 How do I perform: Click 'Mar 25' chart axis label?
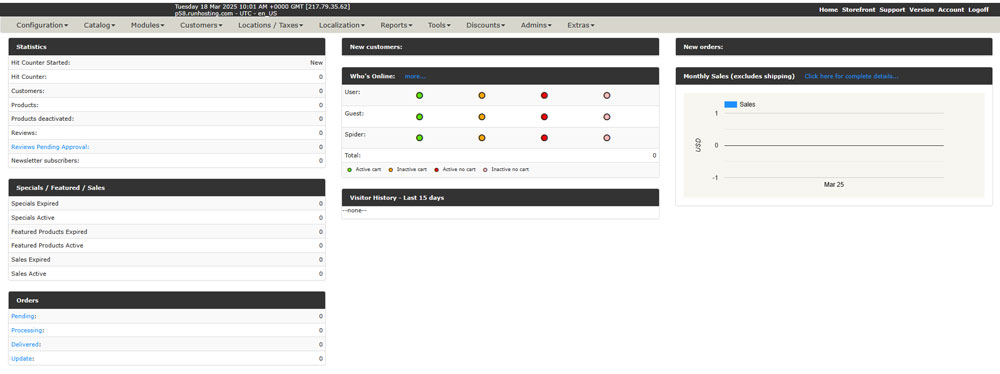click(x=834, y=184)
